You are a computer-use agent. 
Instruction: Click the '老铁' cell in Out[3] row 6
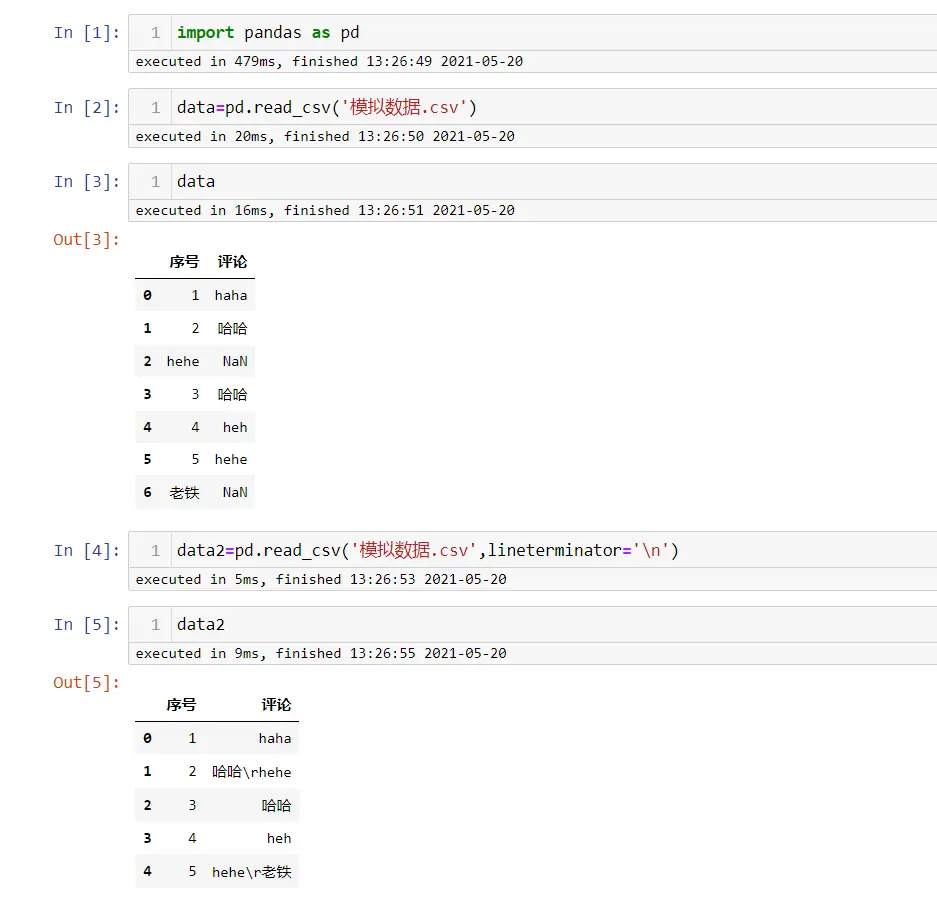pyautogui.click(x=184, y=493)
